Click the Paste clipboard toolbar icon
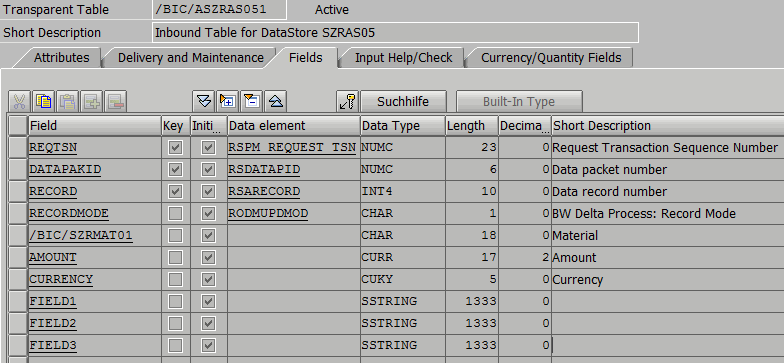The image size is (784, 363). coord(68,102)
